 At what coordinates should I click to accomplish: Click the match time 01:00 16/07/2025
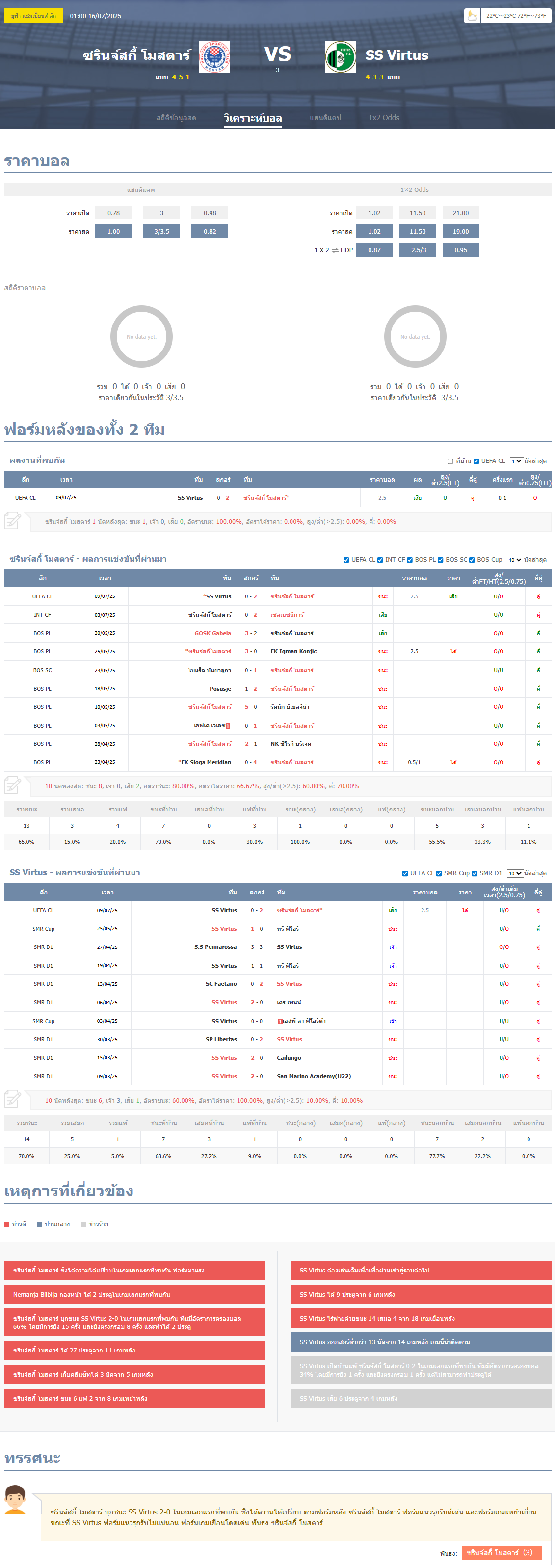click(x=96, y=16)
